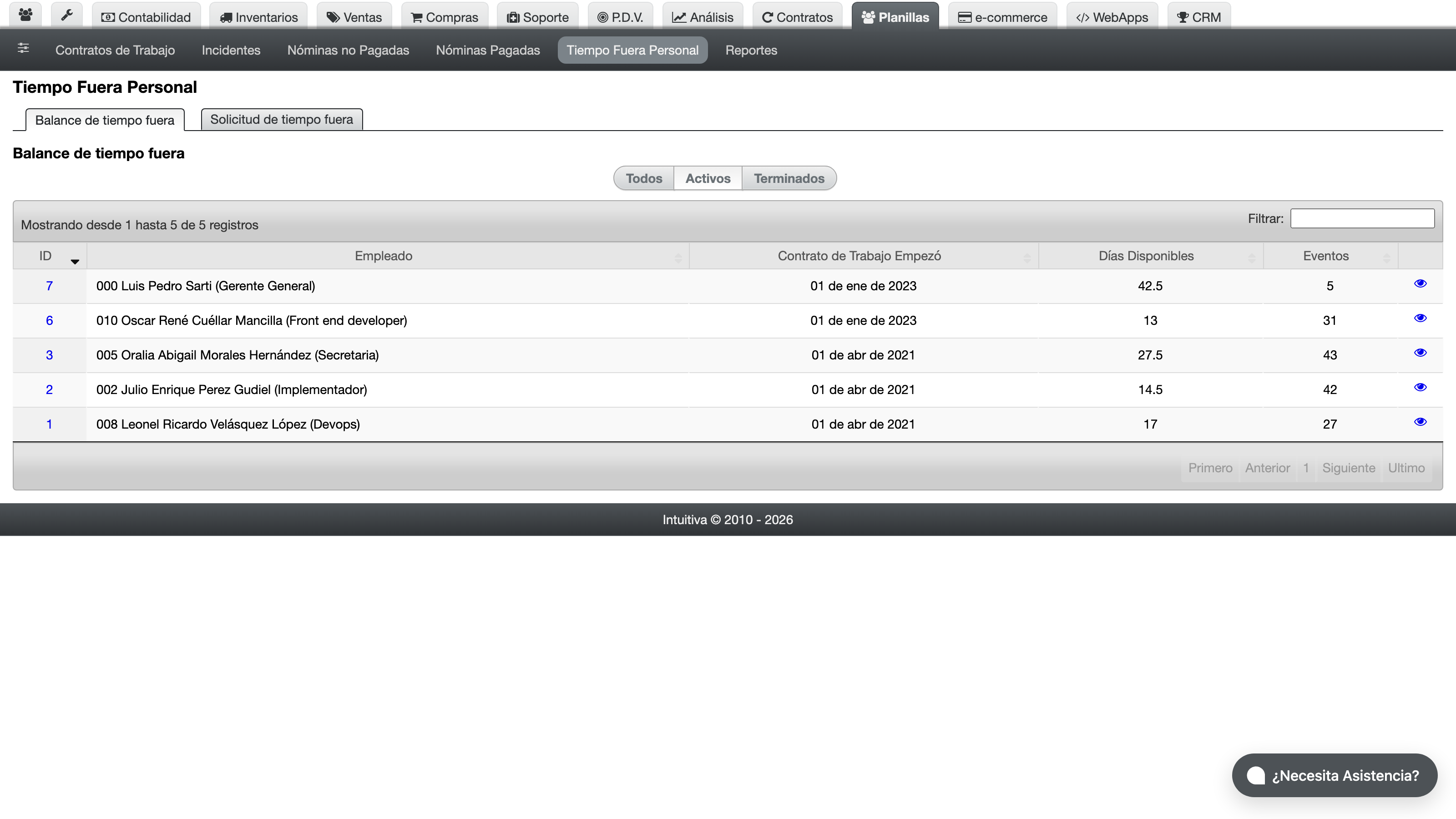Open the e-commerce module tab

point(1002,17)
